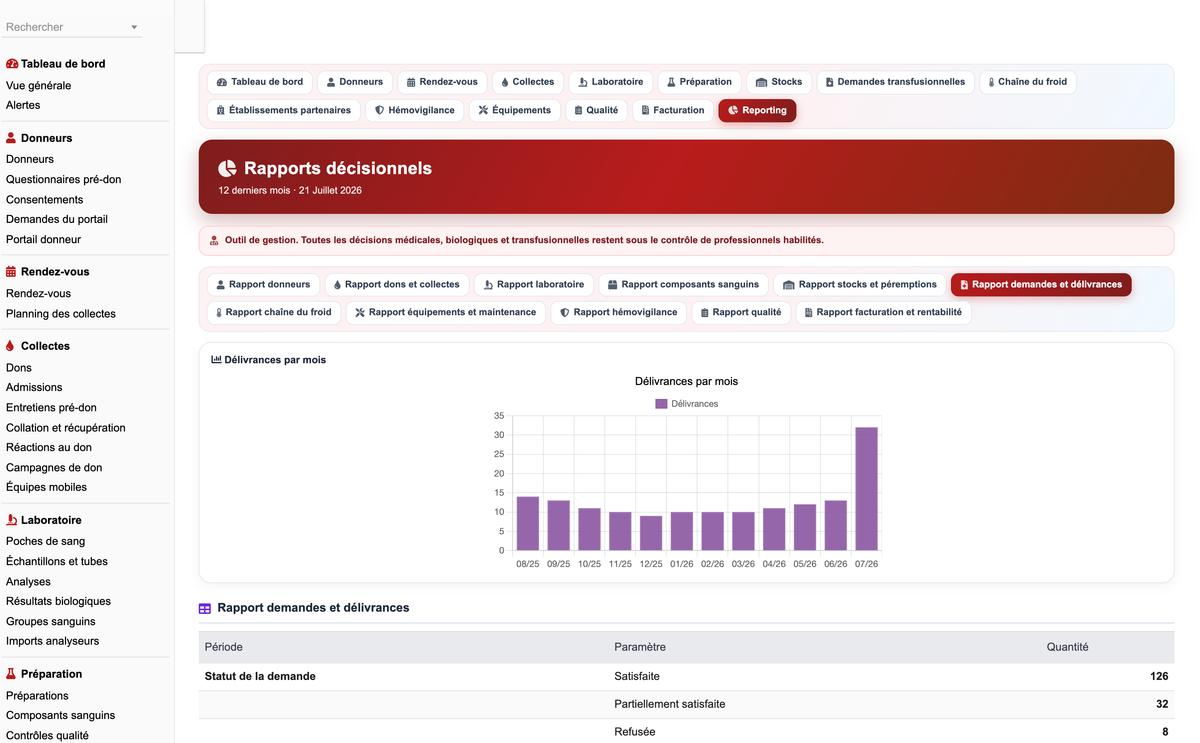This screenshot has height=743, width=1200.
Task: Open Planning des collectes sidebar link
Action: pyautogui.click(x=61, y=313)
